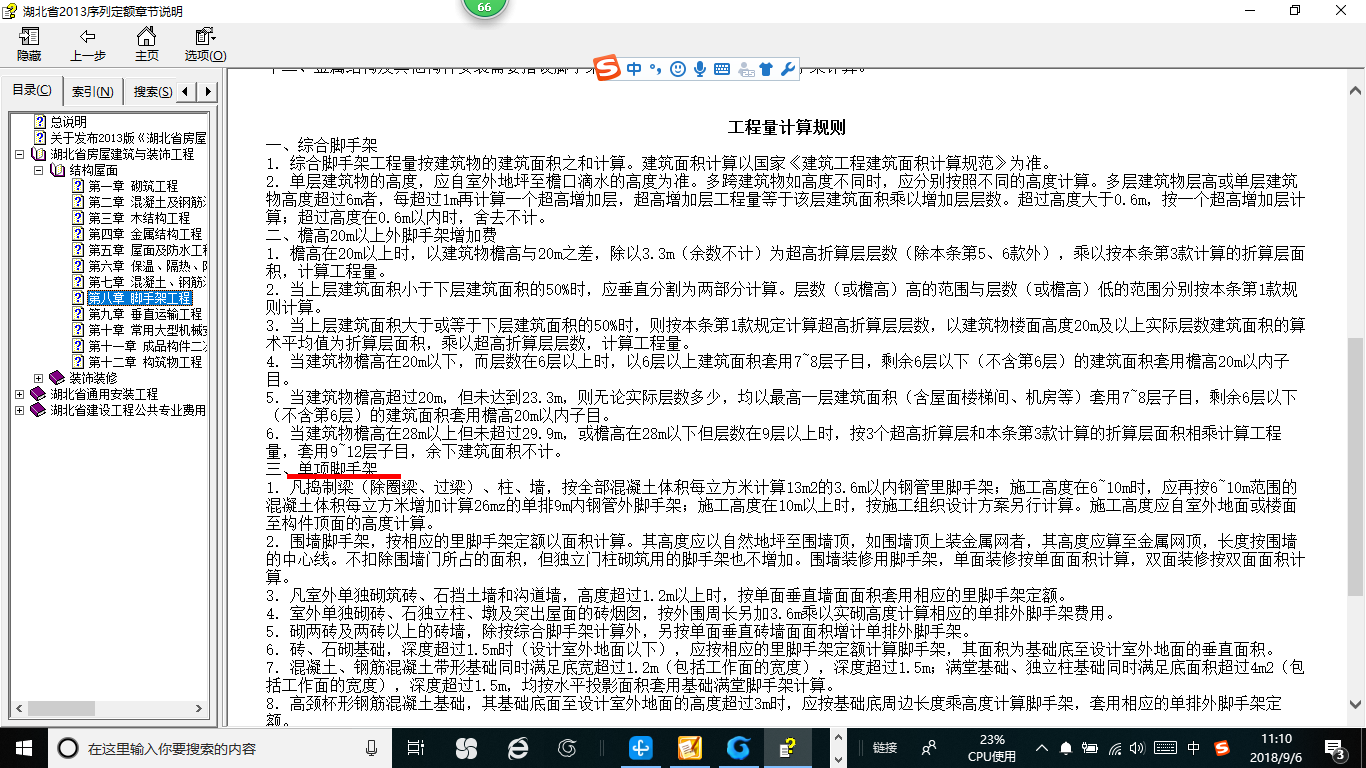The width and height of the screenshot is (1366, 768).
Task: Open the orange notepad taskbar app
Action: (x=690, y=747)
